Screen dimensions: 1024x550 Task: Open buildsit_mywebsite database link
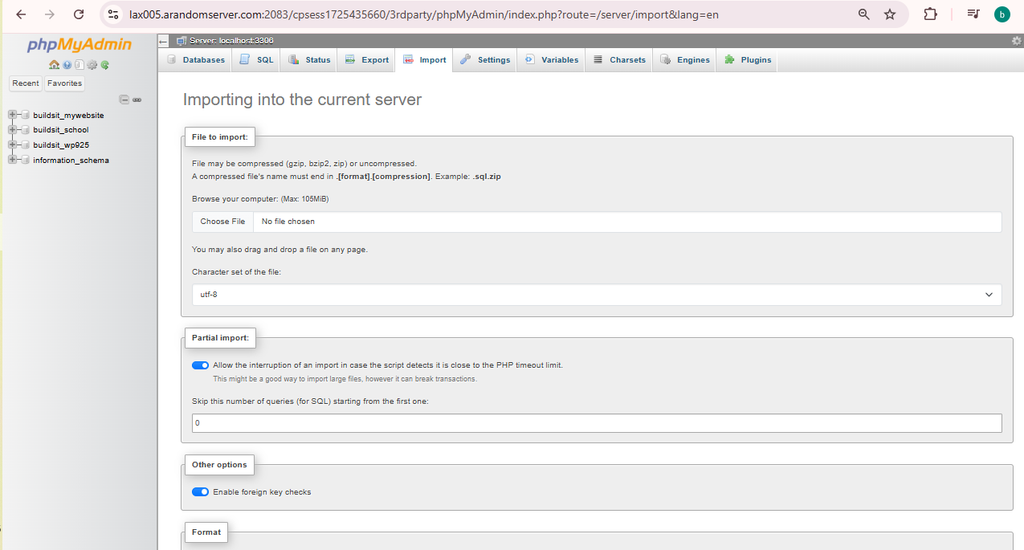pyautogui.click(x=69, y=116)
